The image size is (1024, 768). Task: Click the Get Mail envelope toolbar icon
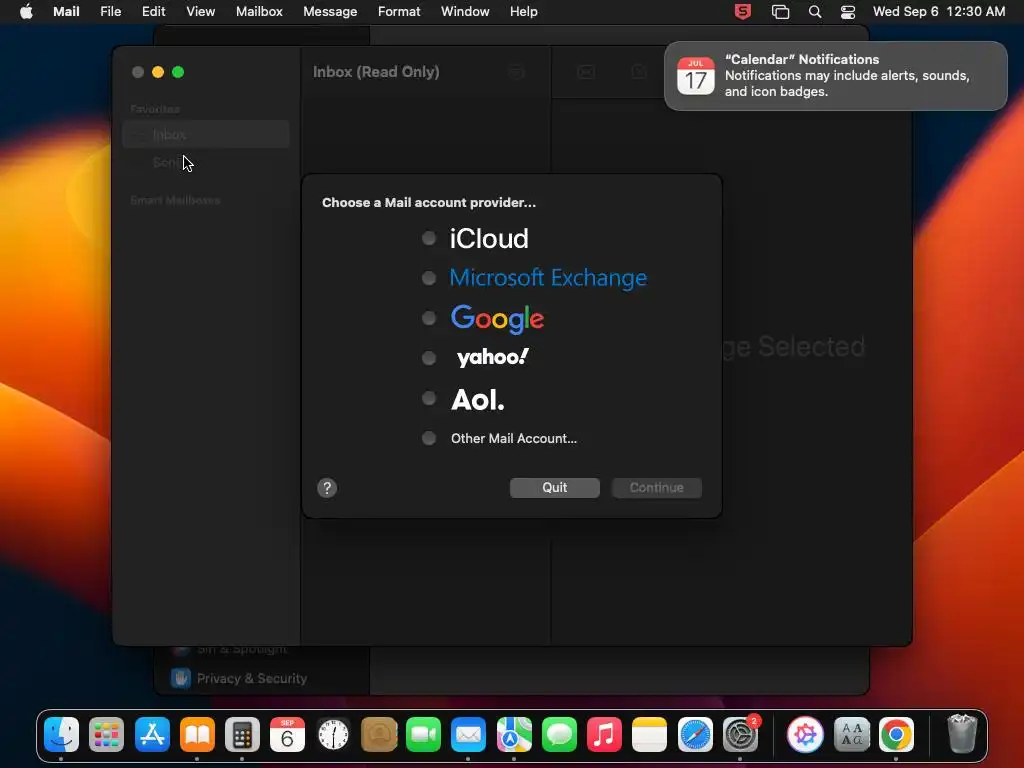pyautogui.click(x=586, y=72)
